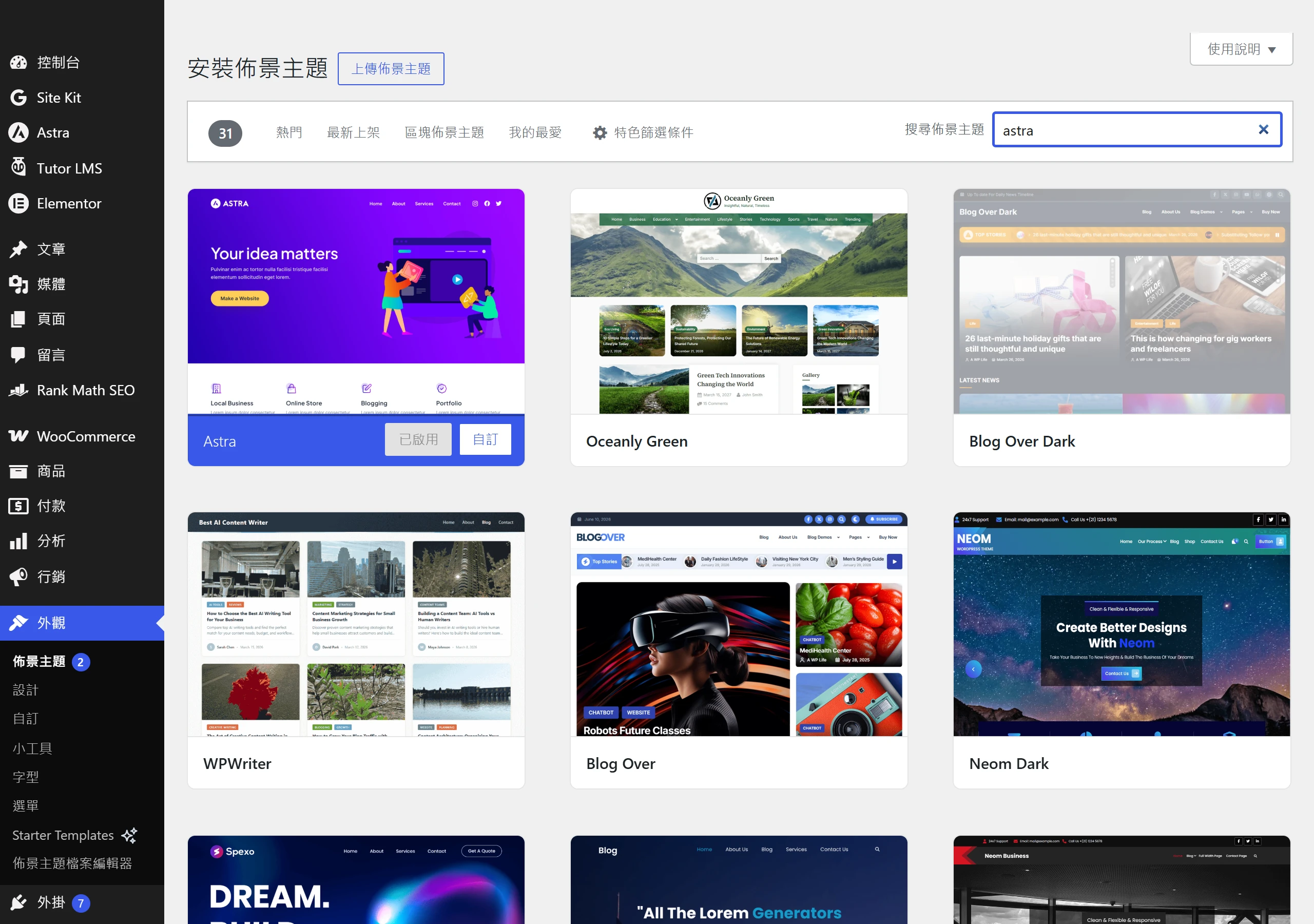Screen dimensions: 1314x924
Task: Click the disabled 已啟用 button on Astra
Action: coord(418,439)
